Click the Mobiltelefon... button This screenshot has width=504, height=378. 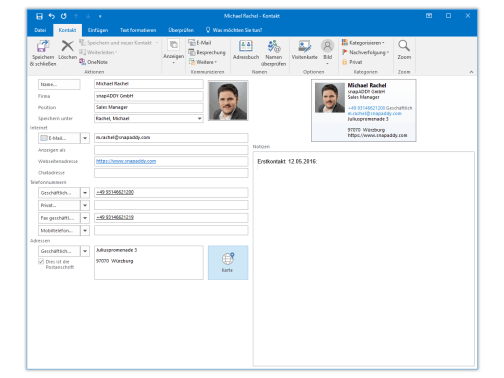(x=59, y=231)
